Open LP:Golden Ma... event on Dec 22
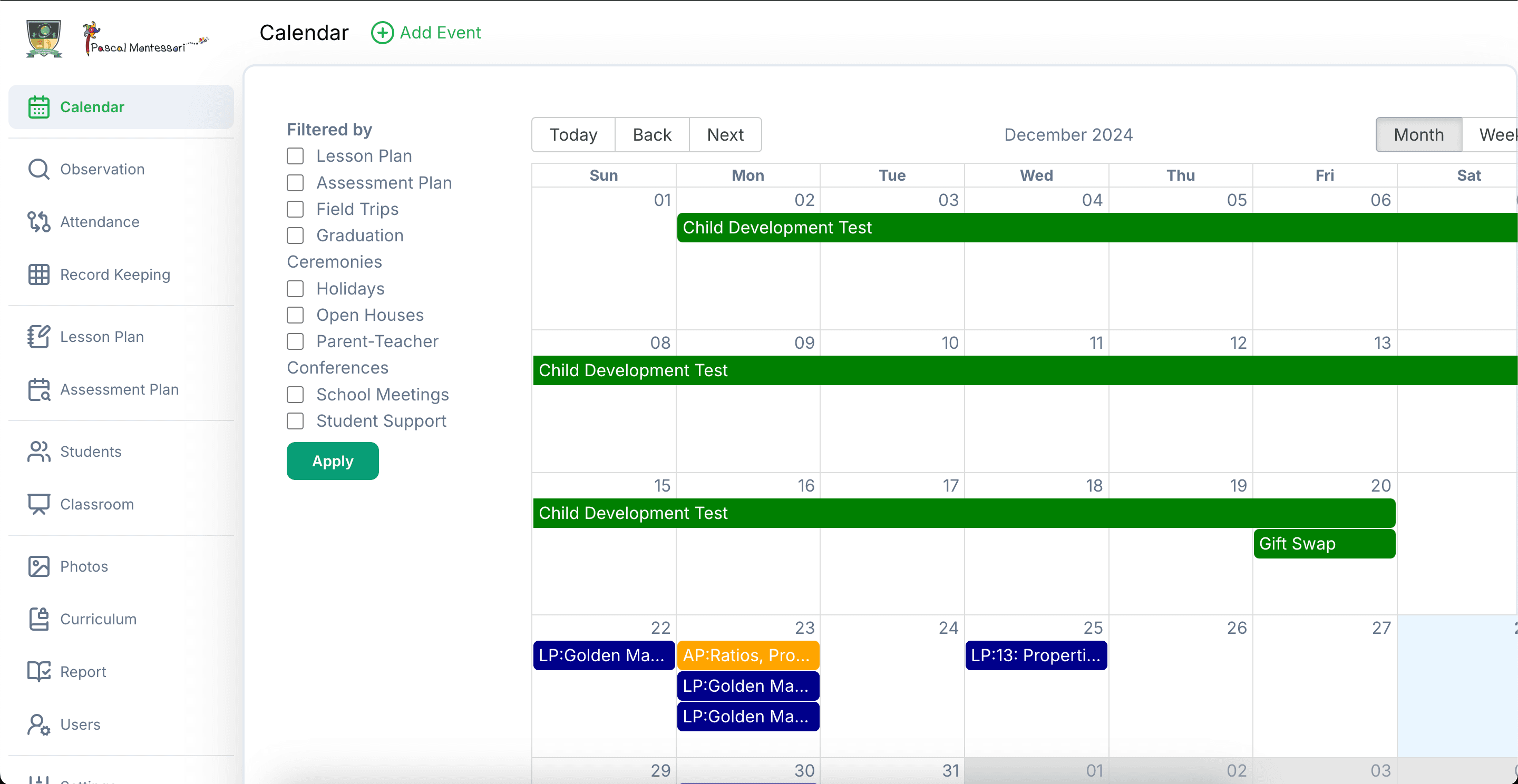This screenshot has width=1518, height=784. pyautogui.click(x=604, y=655)
